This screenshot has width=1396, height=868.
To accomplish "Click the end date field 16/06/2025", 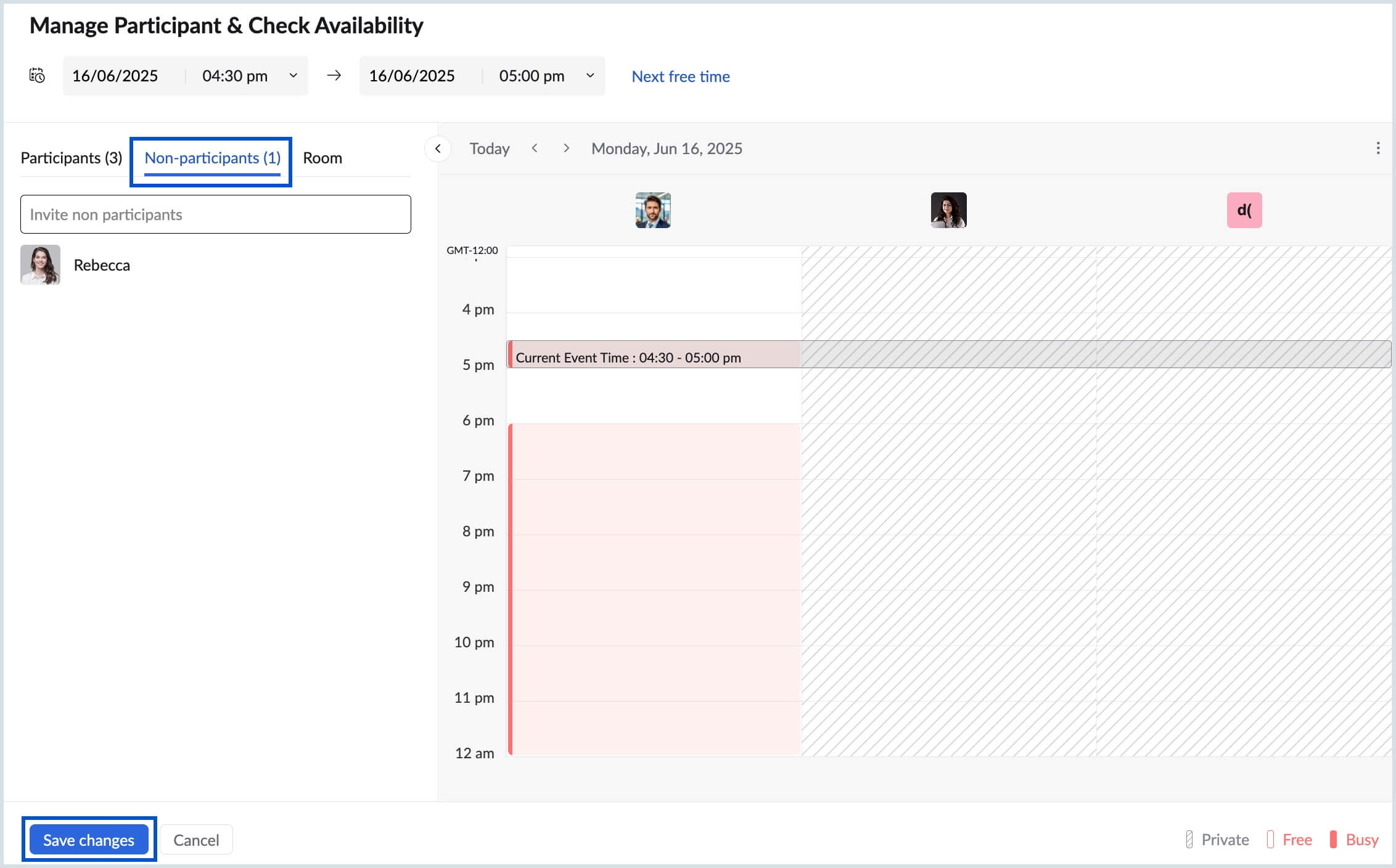I will click(x=412, y=76).
